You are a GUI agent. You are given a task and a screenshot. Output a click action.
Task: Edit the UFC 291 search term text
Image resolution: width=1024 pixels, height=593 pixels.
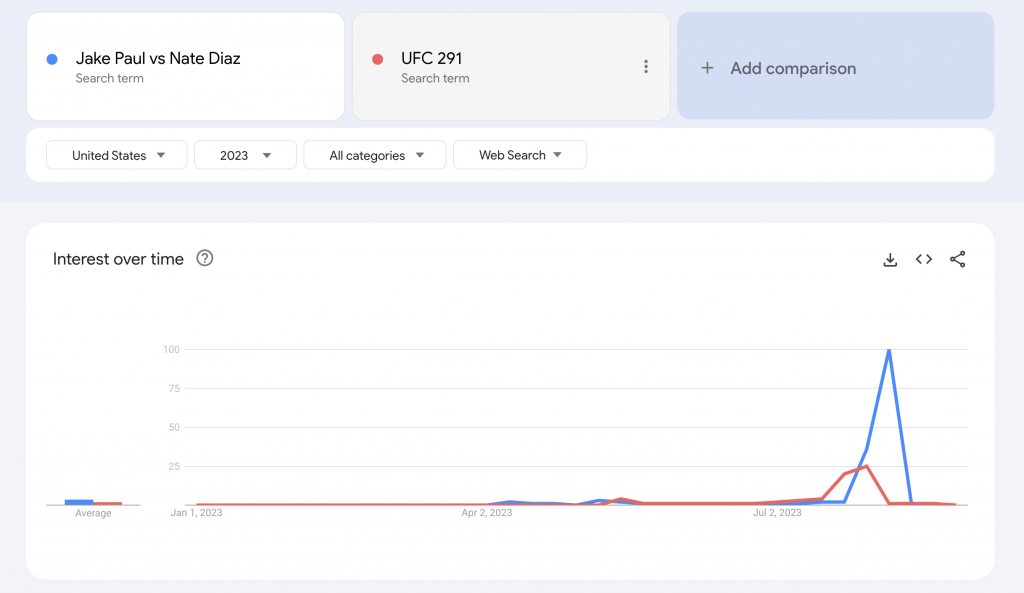pyautogui.click(x=431, y=58)
